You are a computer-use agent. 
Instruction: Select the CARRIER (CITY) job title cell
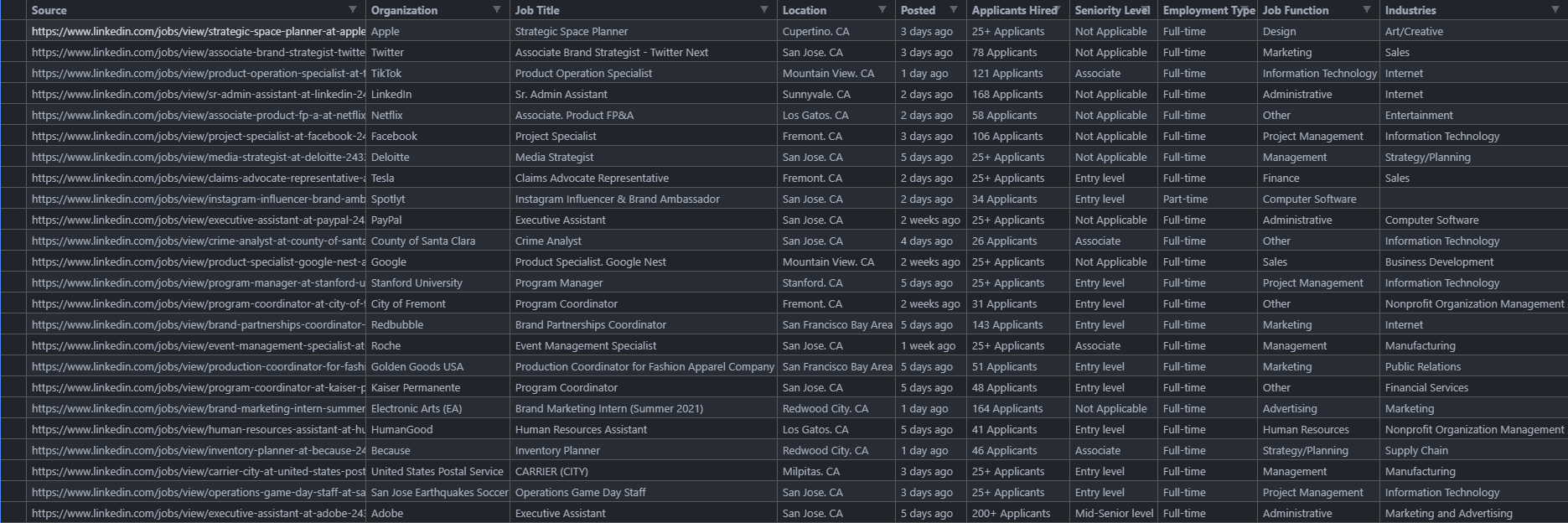pyautogui.click(x=644, y=471)
